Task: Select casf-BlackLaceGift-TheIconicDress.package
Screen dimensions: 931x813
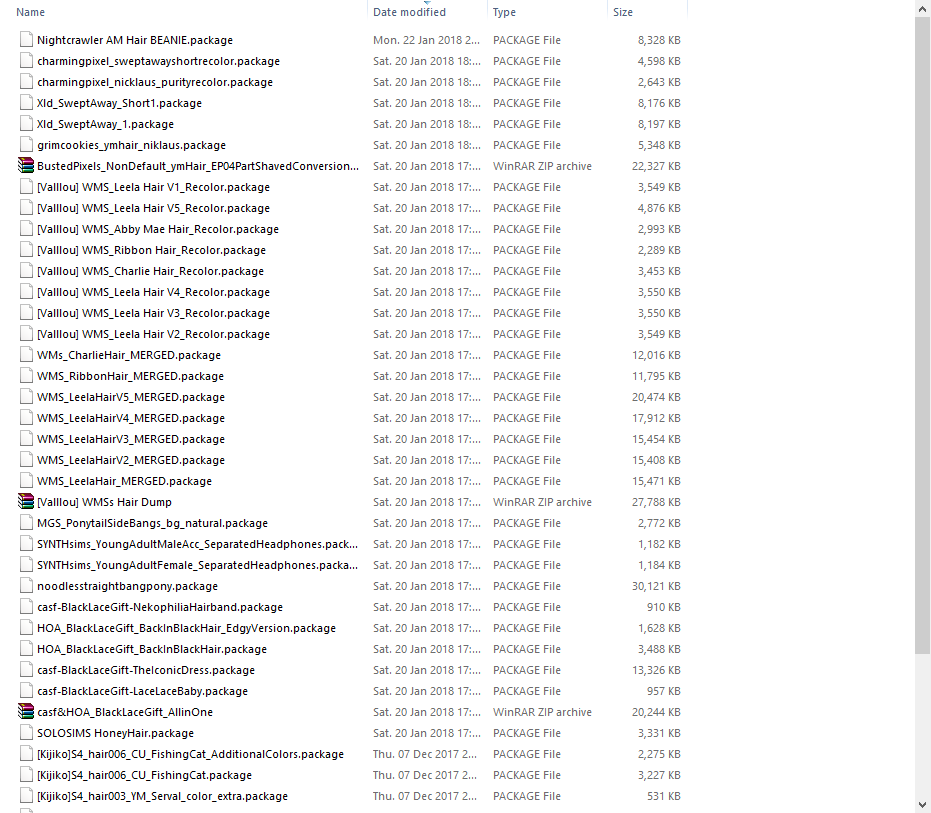Action: pyautogui.click(x=146, y=670)
